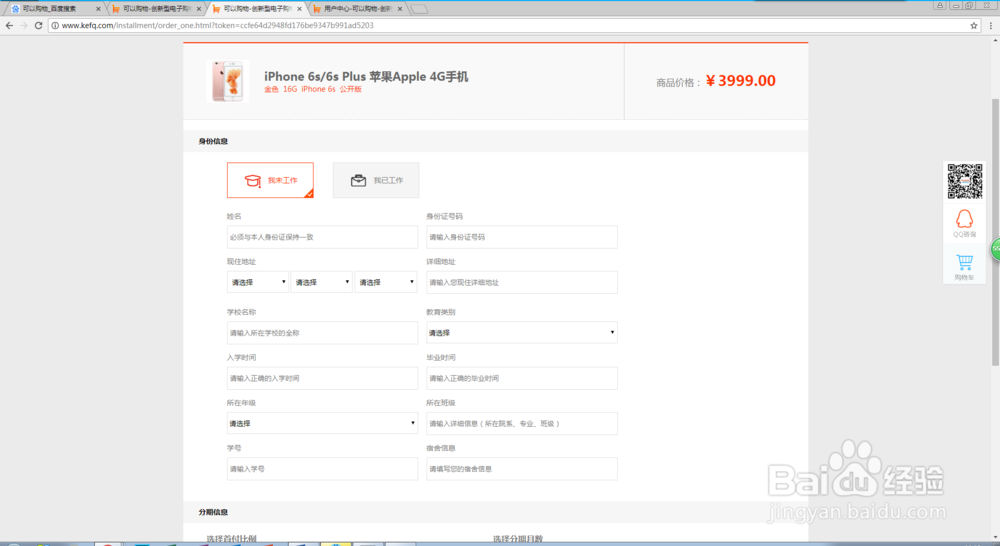Click the green floating bubble at right edge
Viewport: 1000px width, 546px height.
pyautogui.click(x=996, y=249)
